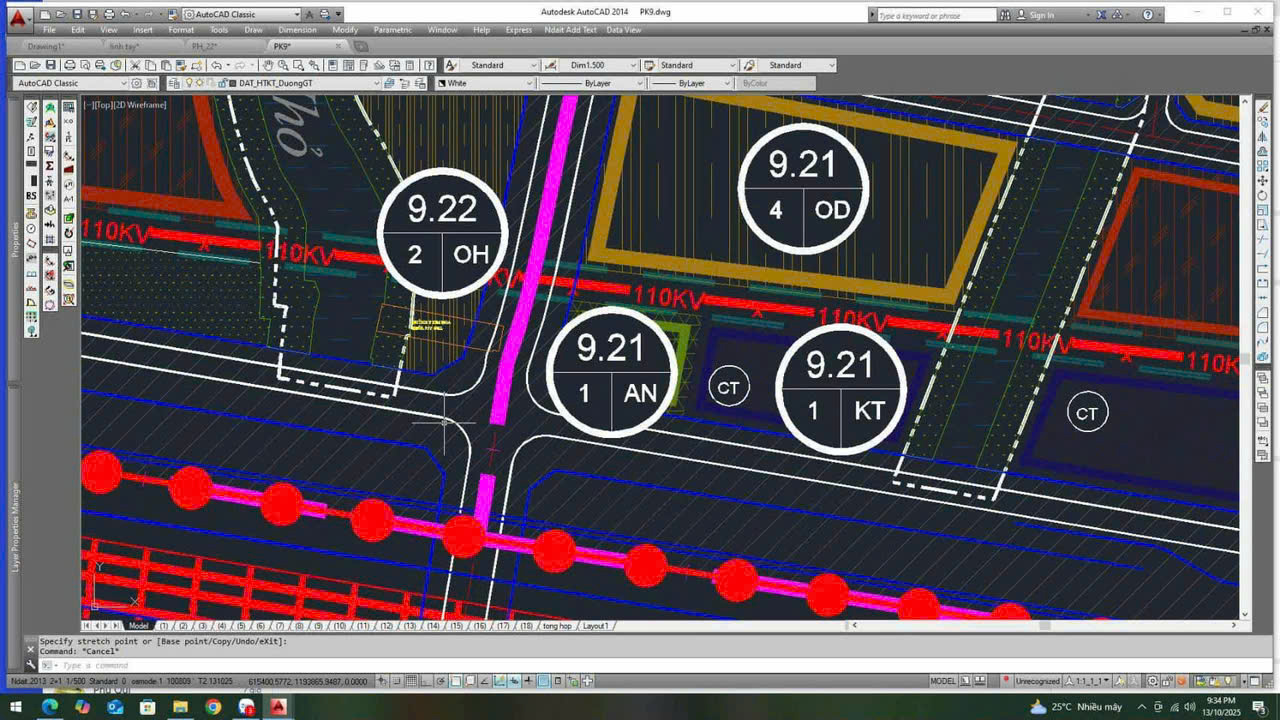Click the Undo arrow in the Standard toolbar
This screenshot has height=720, width=1280.
(216, 65)
